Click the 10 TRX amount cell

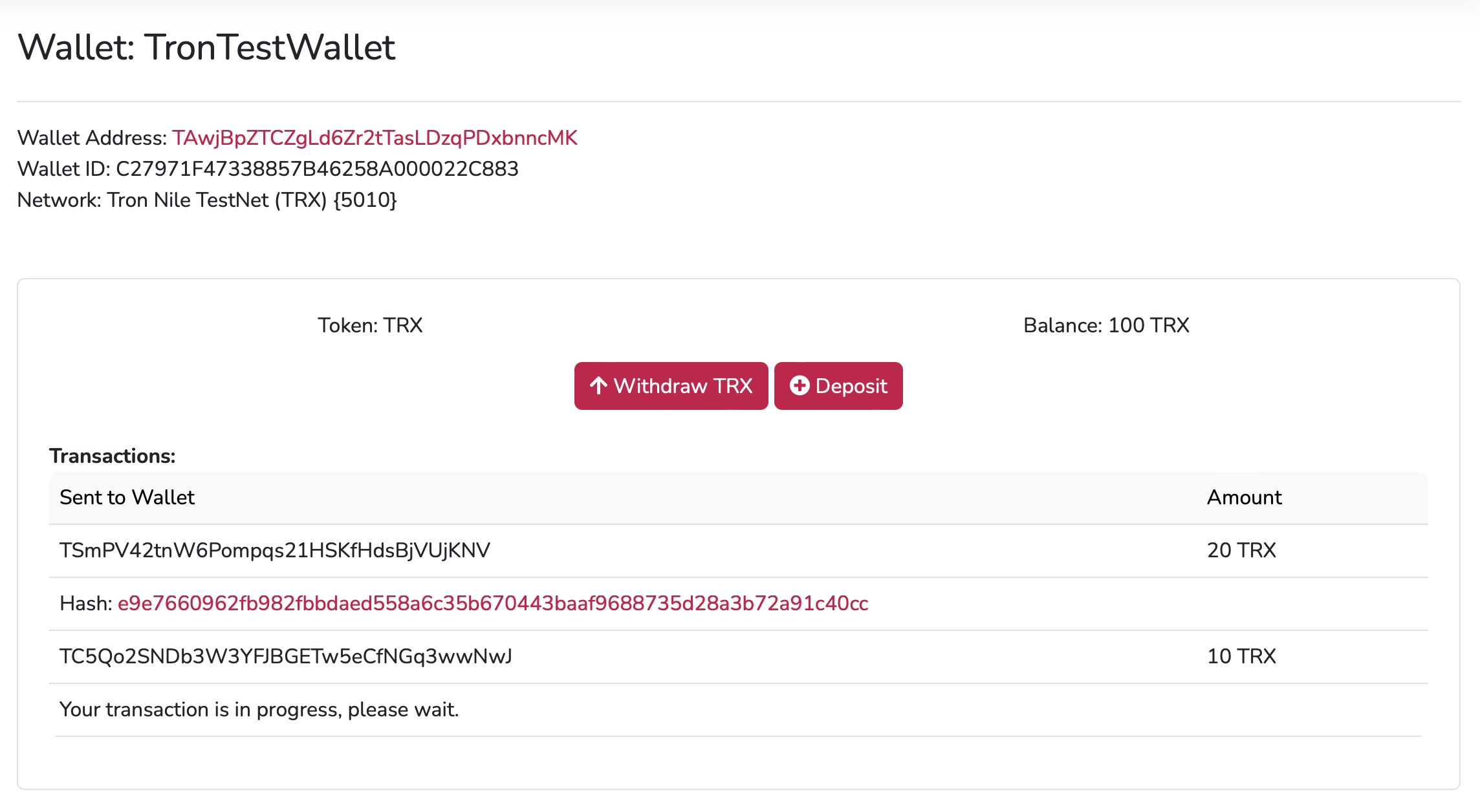click(x=1241, y=656)
